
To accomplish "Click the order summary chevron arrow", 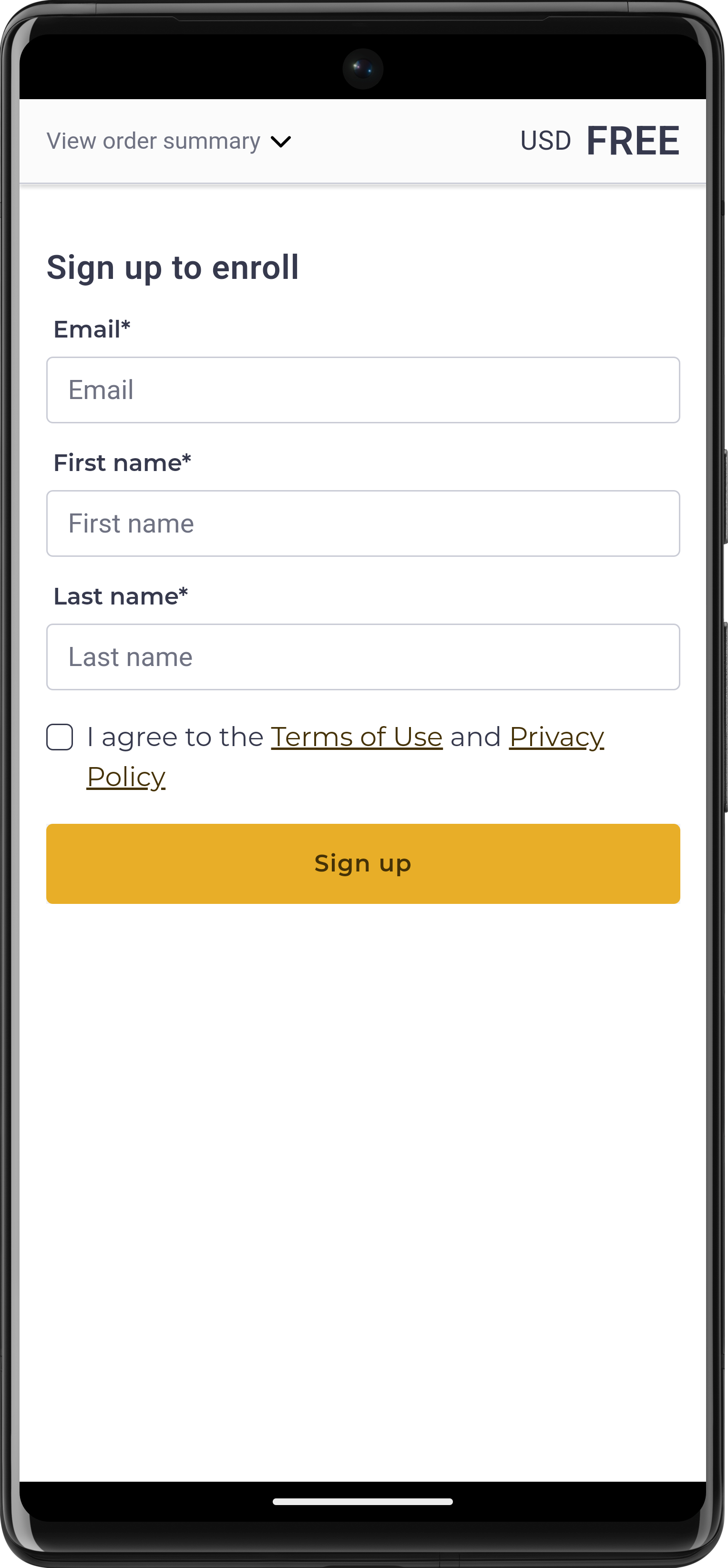I will pyautogui.click(x=281, y=142).
